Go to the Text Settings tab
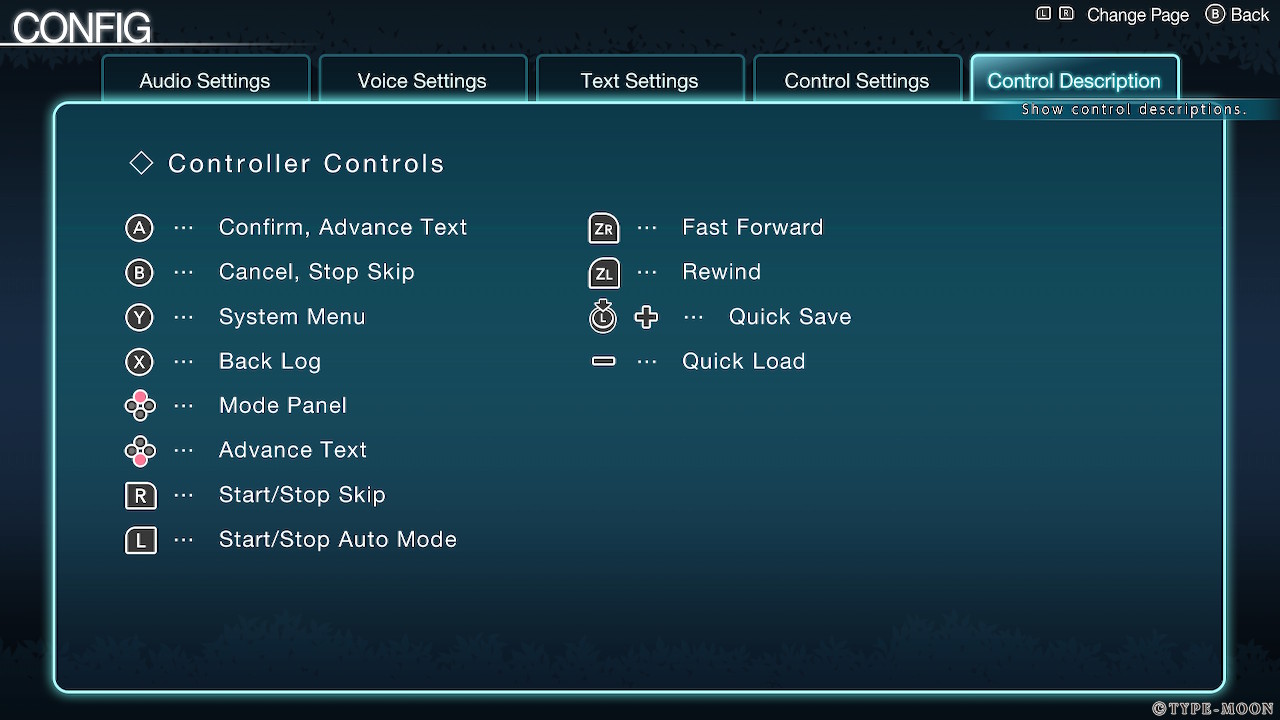 click(x=639, y=81)
